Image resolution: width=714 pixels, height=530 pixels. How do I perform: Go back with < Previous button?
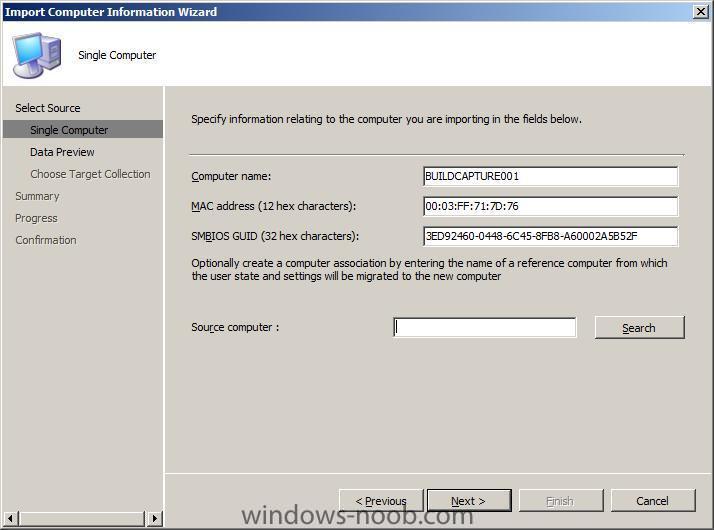pyautogui.click(x=381, y=500)
